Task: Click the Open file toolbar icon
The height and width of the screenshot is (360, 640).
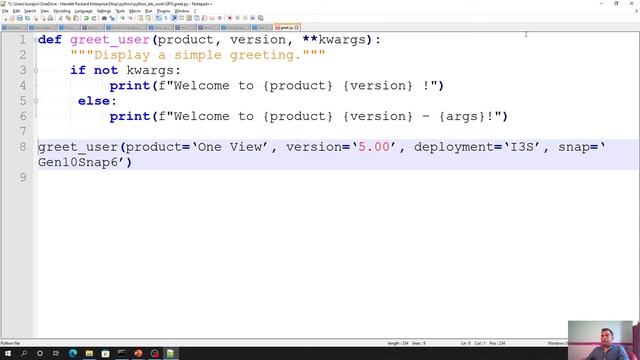Action: click(12, 18)
